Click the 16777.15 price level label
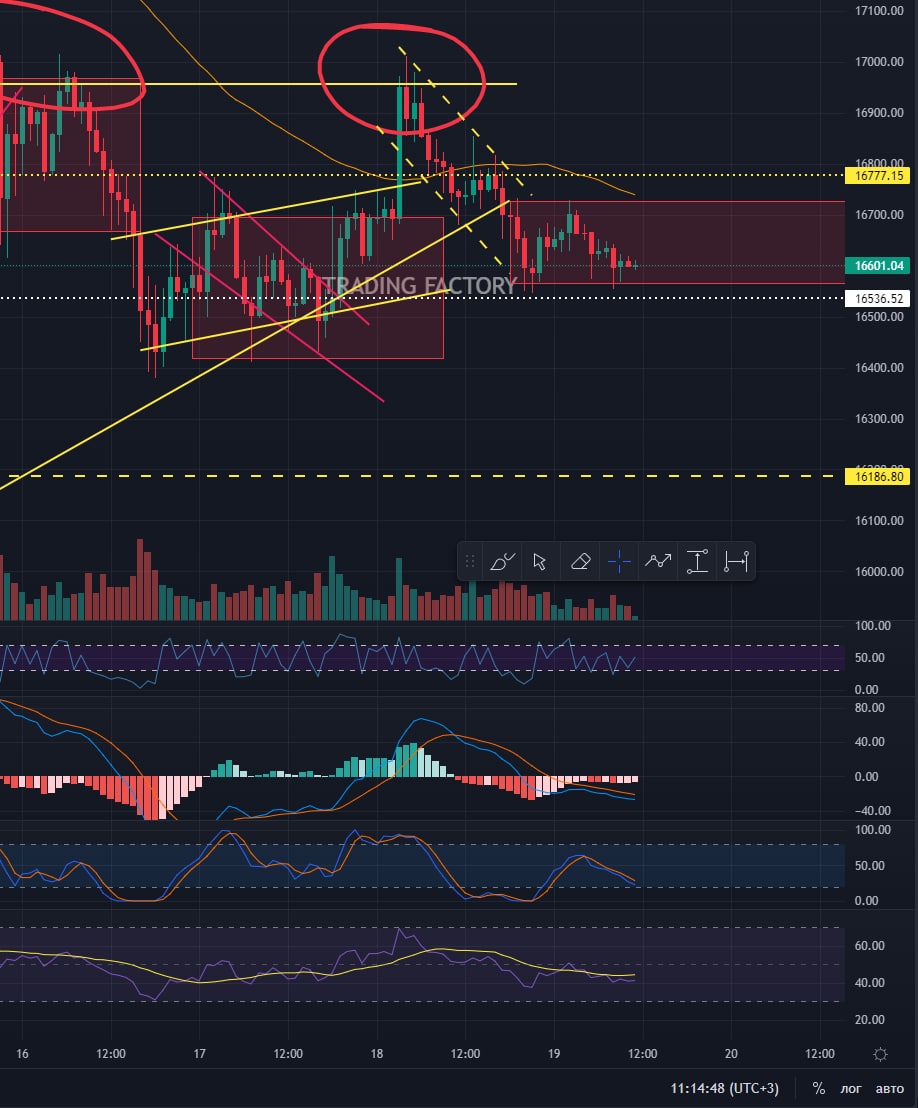Viewport: 918px width, 1108px height. click(880, 175)
